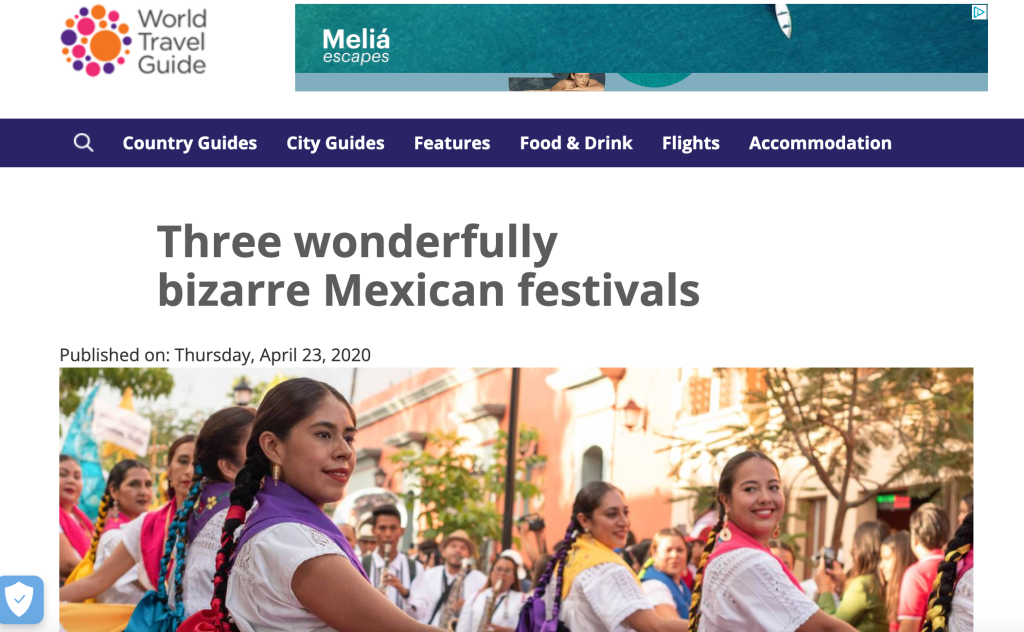Click the colorful dots logo emblem
1024x632 pixels.
(x=96, y=41)
